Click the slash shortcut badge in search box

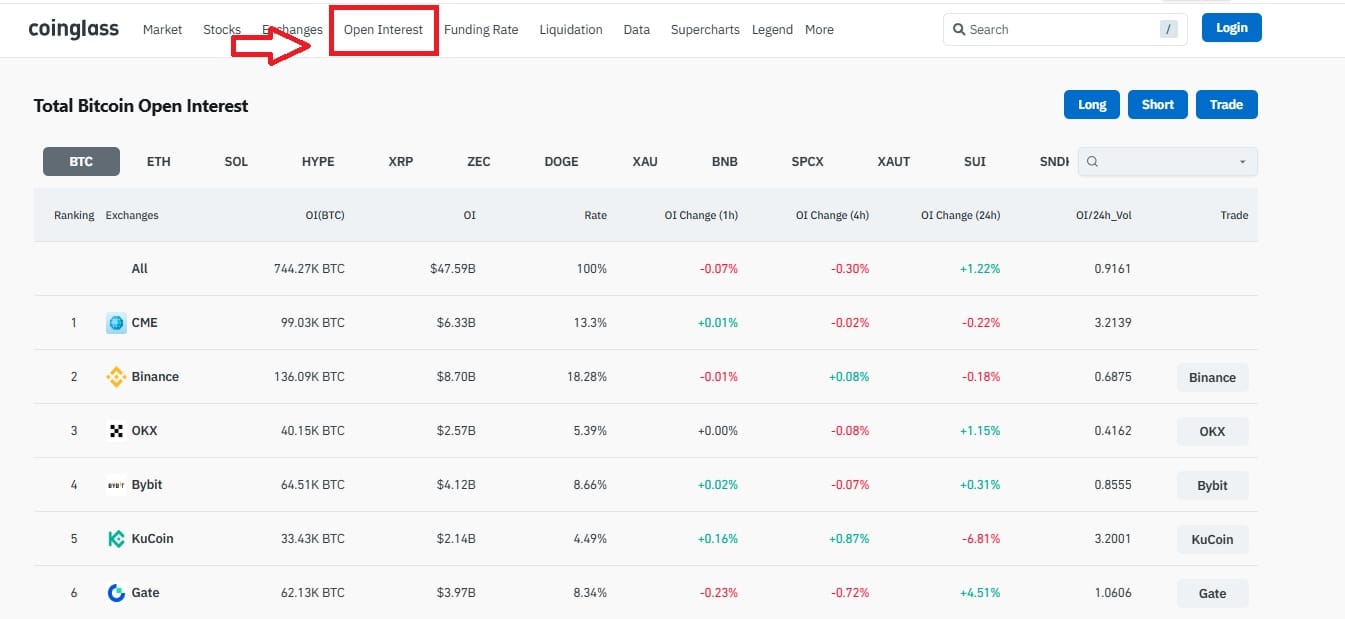pyautogui.click(x=1169, y=30)
